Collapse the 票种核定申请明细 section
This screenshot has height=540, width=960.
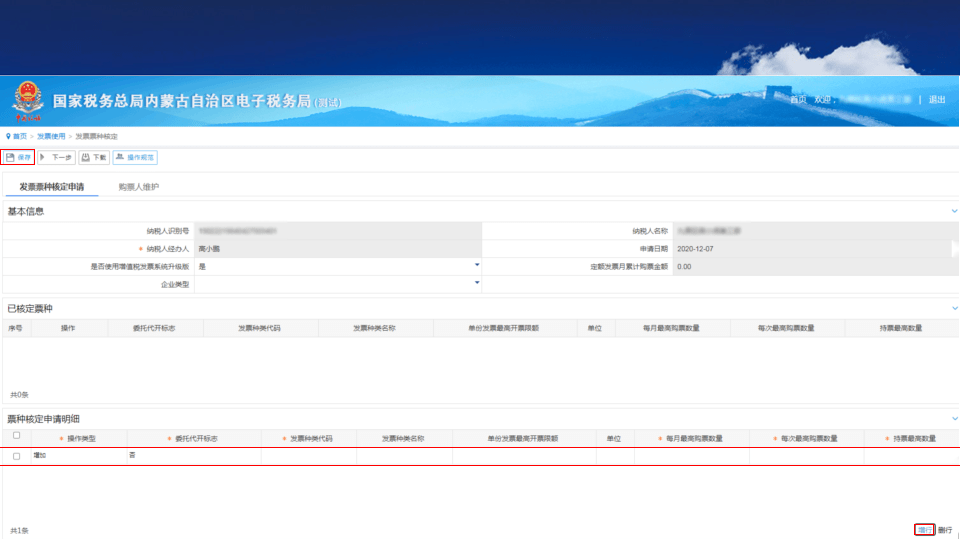[954, 419]
